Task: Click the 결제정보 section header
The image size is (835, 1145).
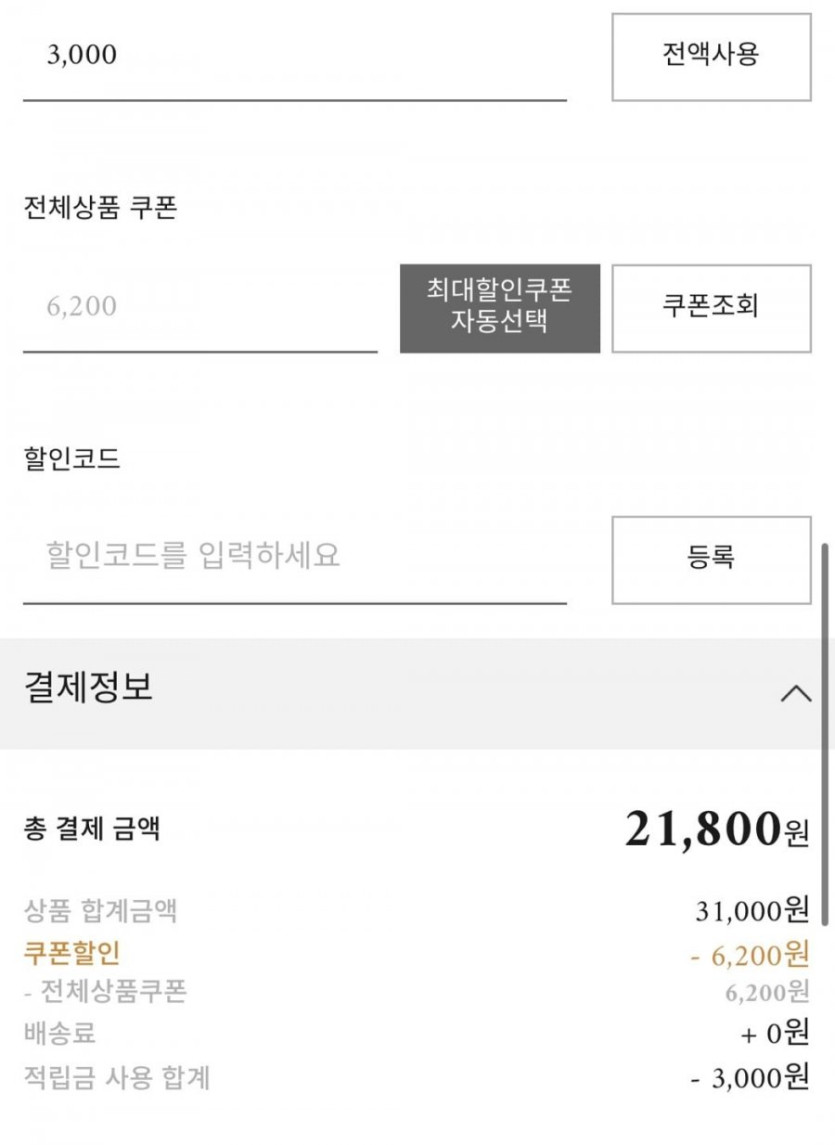Action: (x=88, y=689)
